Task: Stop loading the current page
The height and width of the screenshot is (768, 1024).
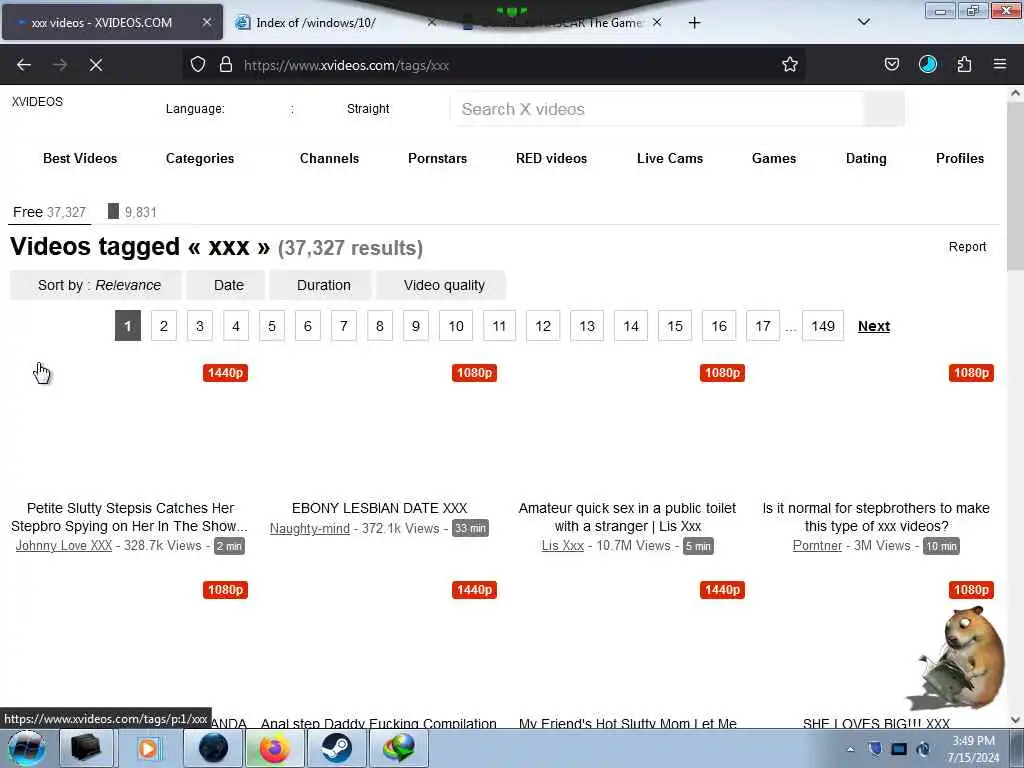Action: (x=96, y=65)
